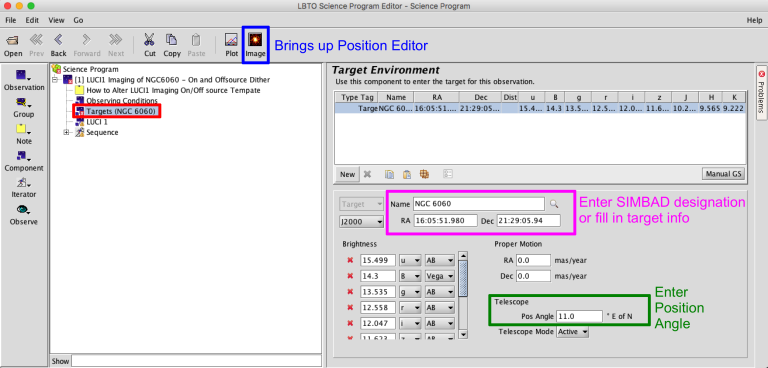The image size is (768, 368).
Task: Click the Forward arrow icon
Action: tap(87, 40)
